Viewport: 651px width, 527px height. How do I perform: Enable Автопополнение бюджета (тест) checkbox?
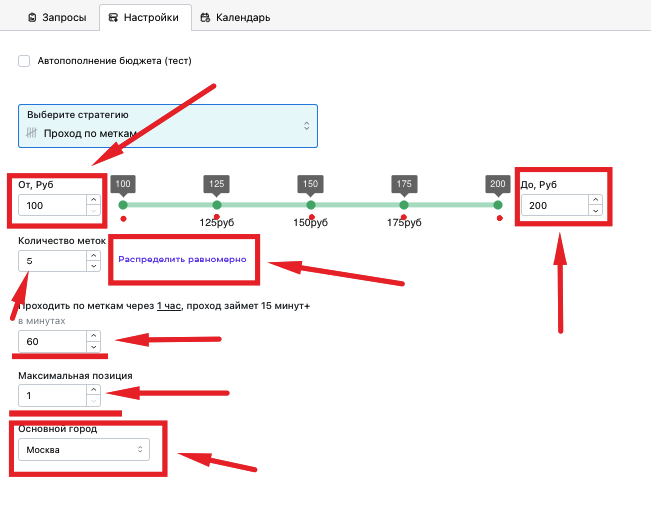(x=24, y=61)
